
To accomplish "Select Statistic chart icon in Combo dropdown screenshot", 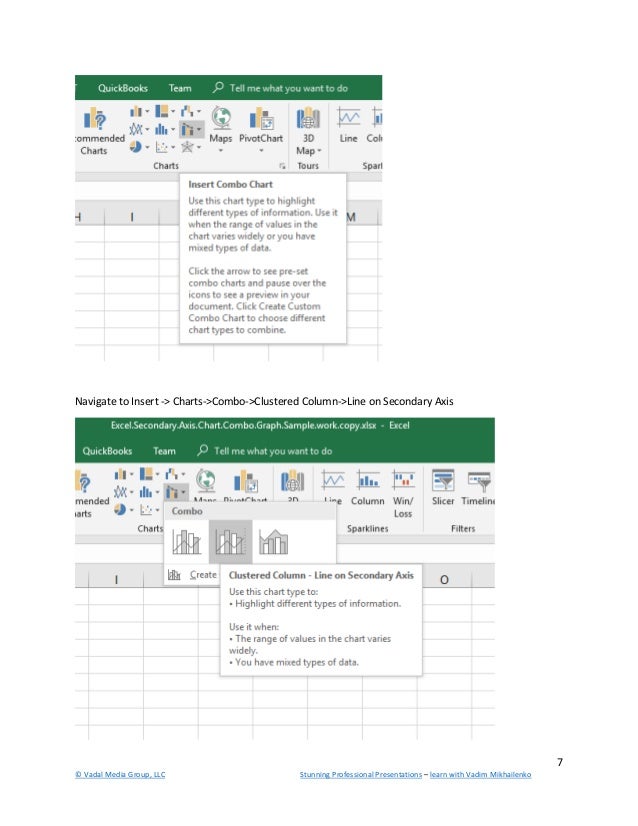I will 146,492.
